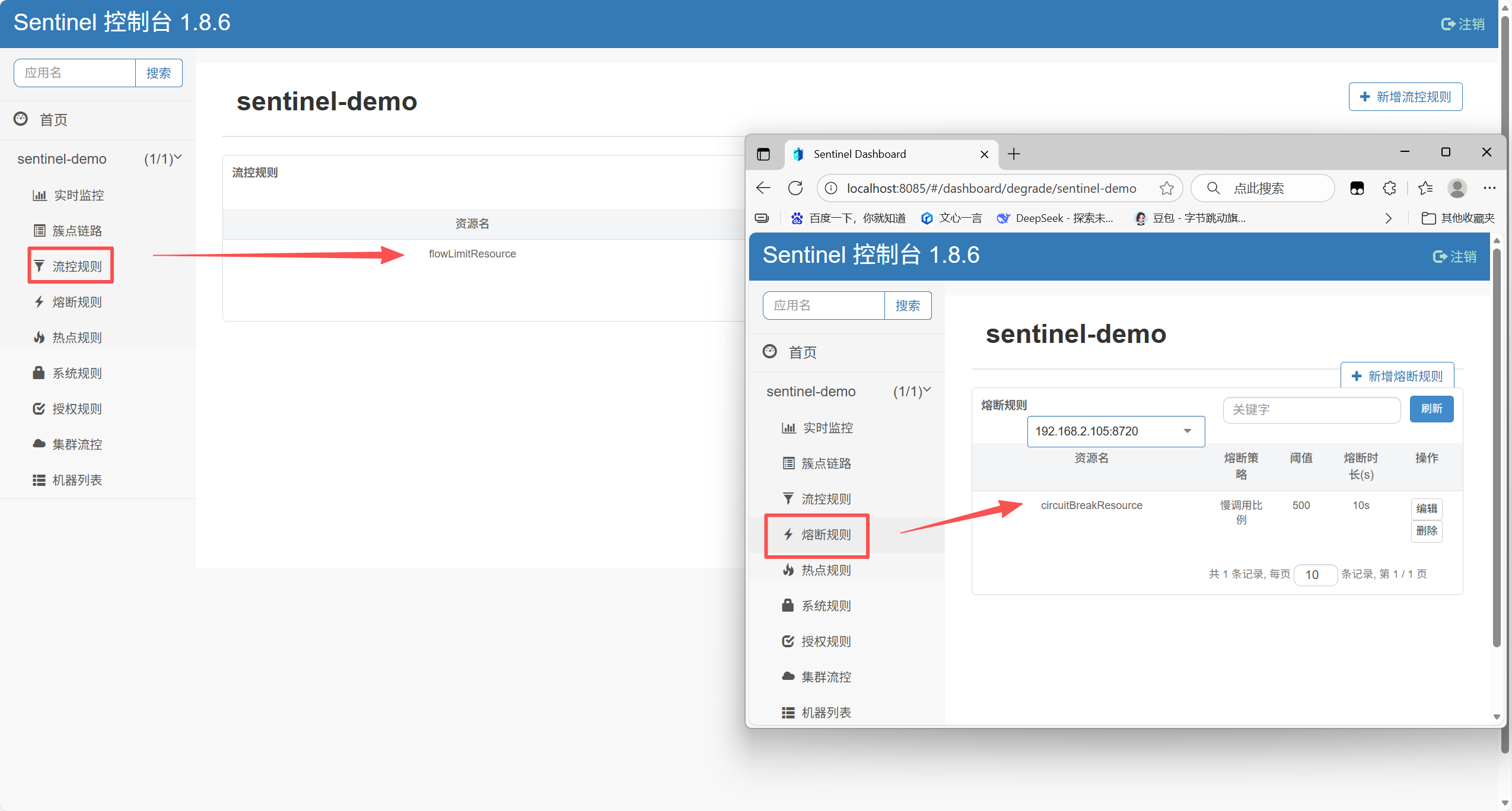Expand the machine IP 192.168.2.105:8720 dropdown
Viewport: 1512px width, 811px height.
coord(1115,431)
